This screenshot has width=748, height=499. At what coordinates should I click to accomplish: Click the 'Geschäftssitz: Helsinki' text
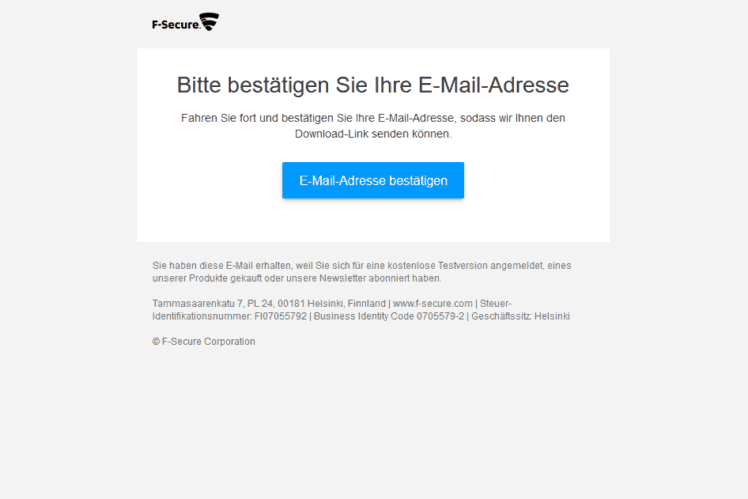point(520,316)
